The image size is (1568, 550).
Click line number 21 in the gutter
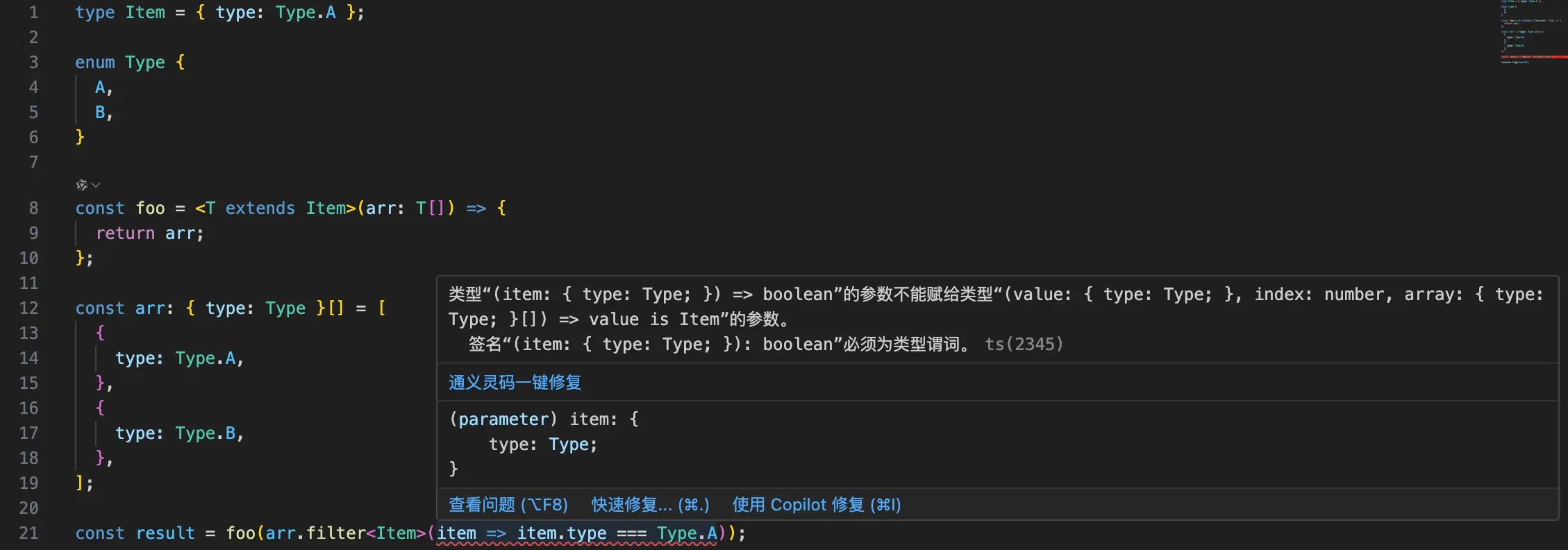(28, 533)
